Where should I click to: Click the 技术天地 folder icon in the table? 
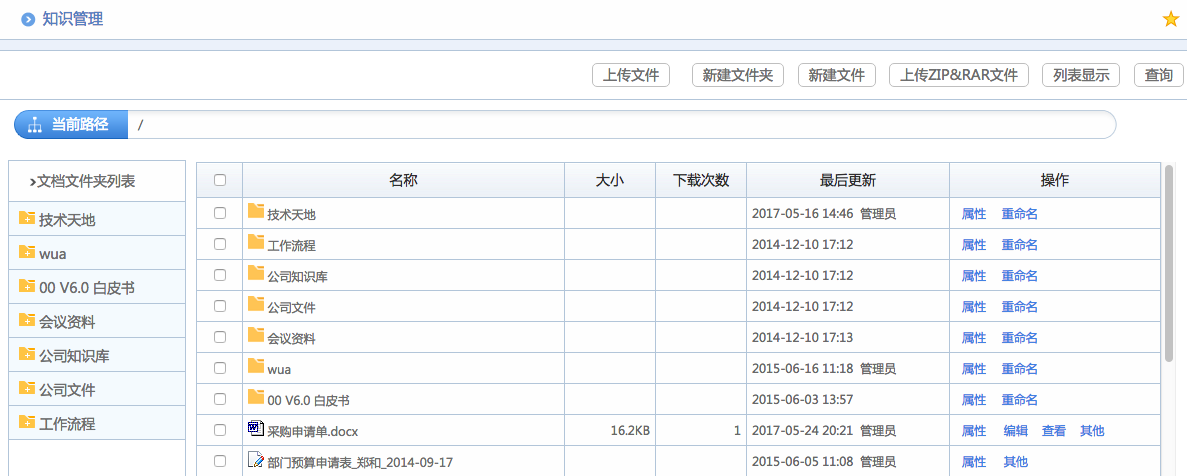256,212
